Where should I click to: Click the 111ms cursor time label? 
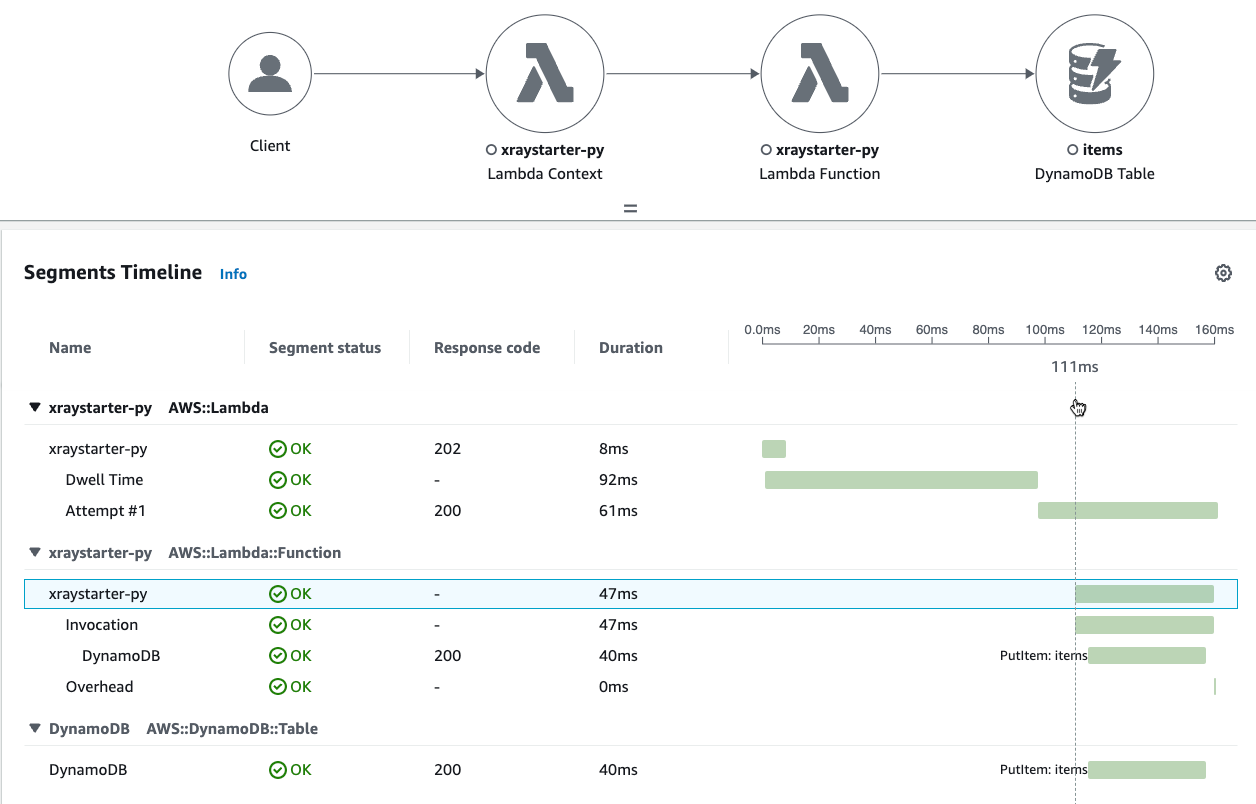(1075, 367)
